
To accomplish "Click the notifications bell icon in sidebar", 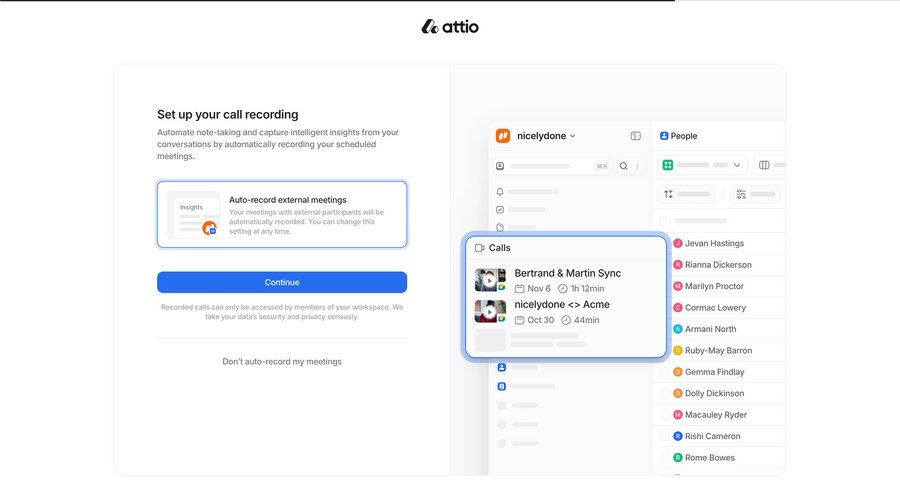I will click(500, 191).
